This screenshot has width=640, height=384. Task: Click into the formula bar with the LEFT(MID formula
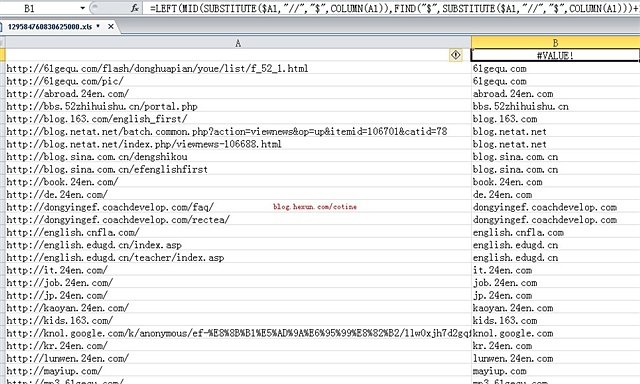click(391, 8)
